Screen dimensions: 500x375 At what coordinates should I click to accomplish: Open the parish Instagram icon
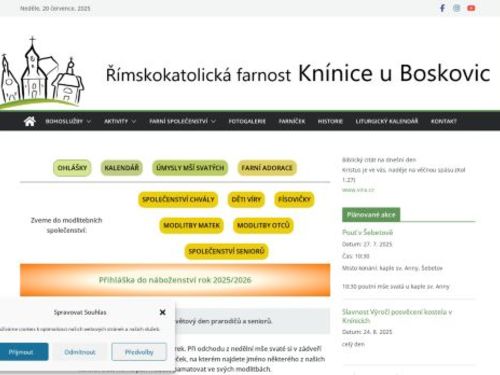[457, 8]
